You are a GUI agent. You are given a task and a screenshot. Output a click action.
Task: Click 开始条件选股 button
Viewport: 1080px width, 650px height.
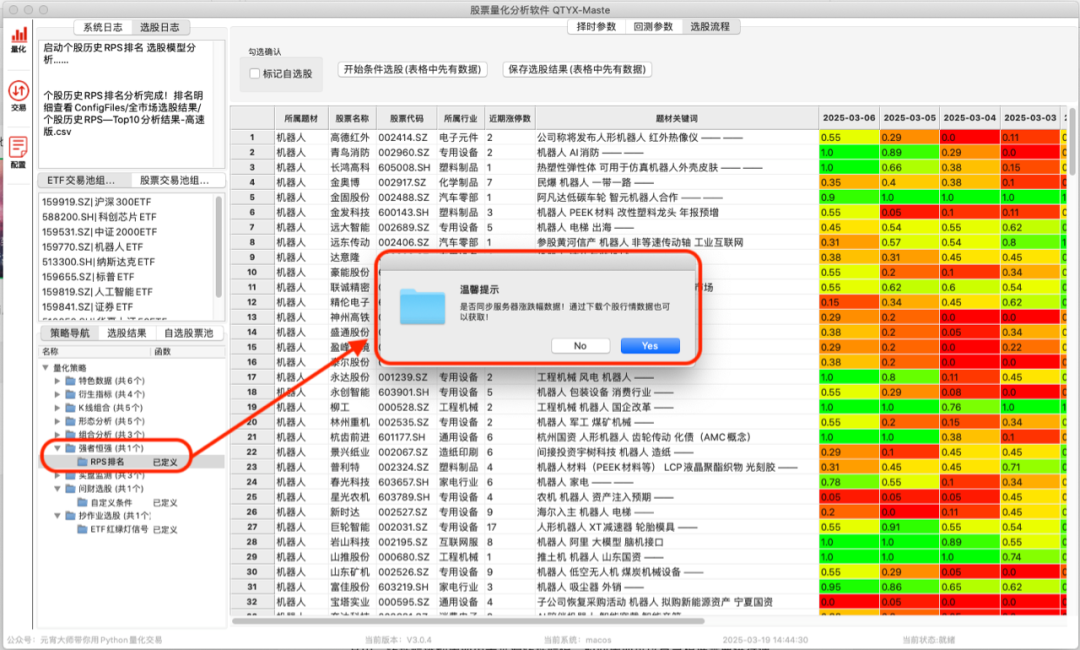412,70
